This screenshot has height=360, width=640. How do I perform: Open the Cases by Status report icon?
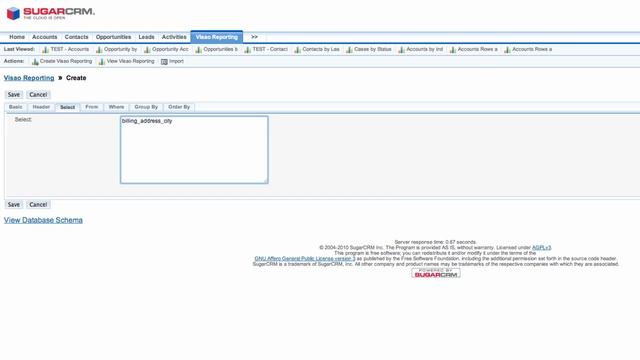click(349, 50)
